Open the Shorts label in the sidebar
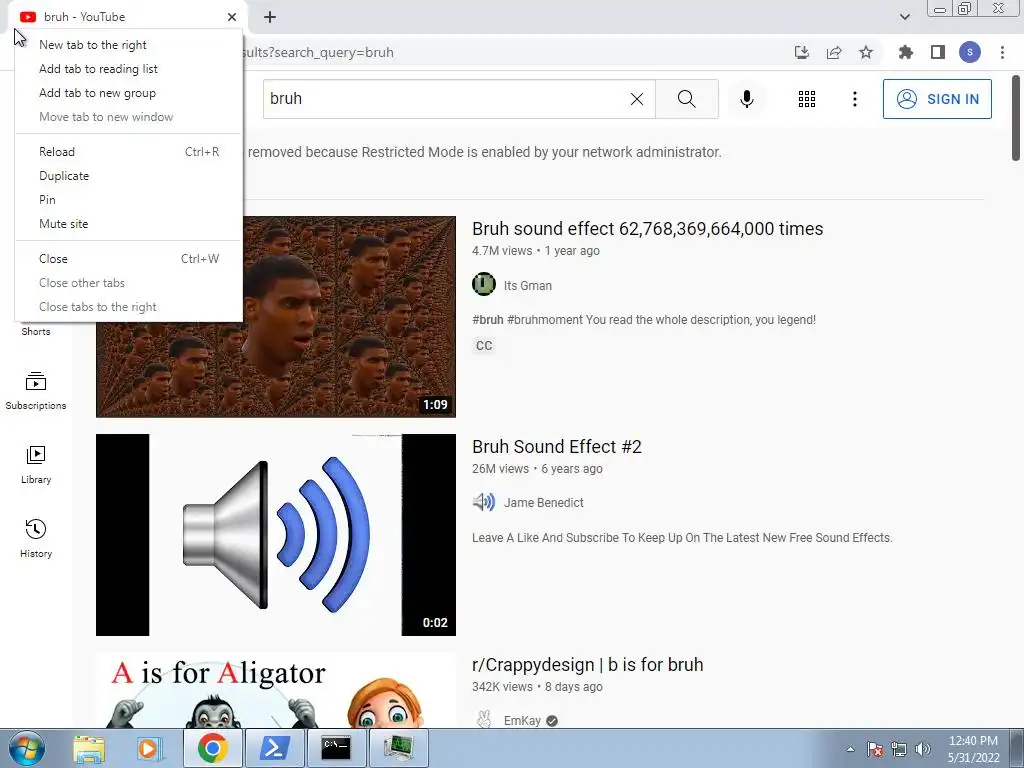1024x768 pixels. [x=36, y=332]
